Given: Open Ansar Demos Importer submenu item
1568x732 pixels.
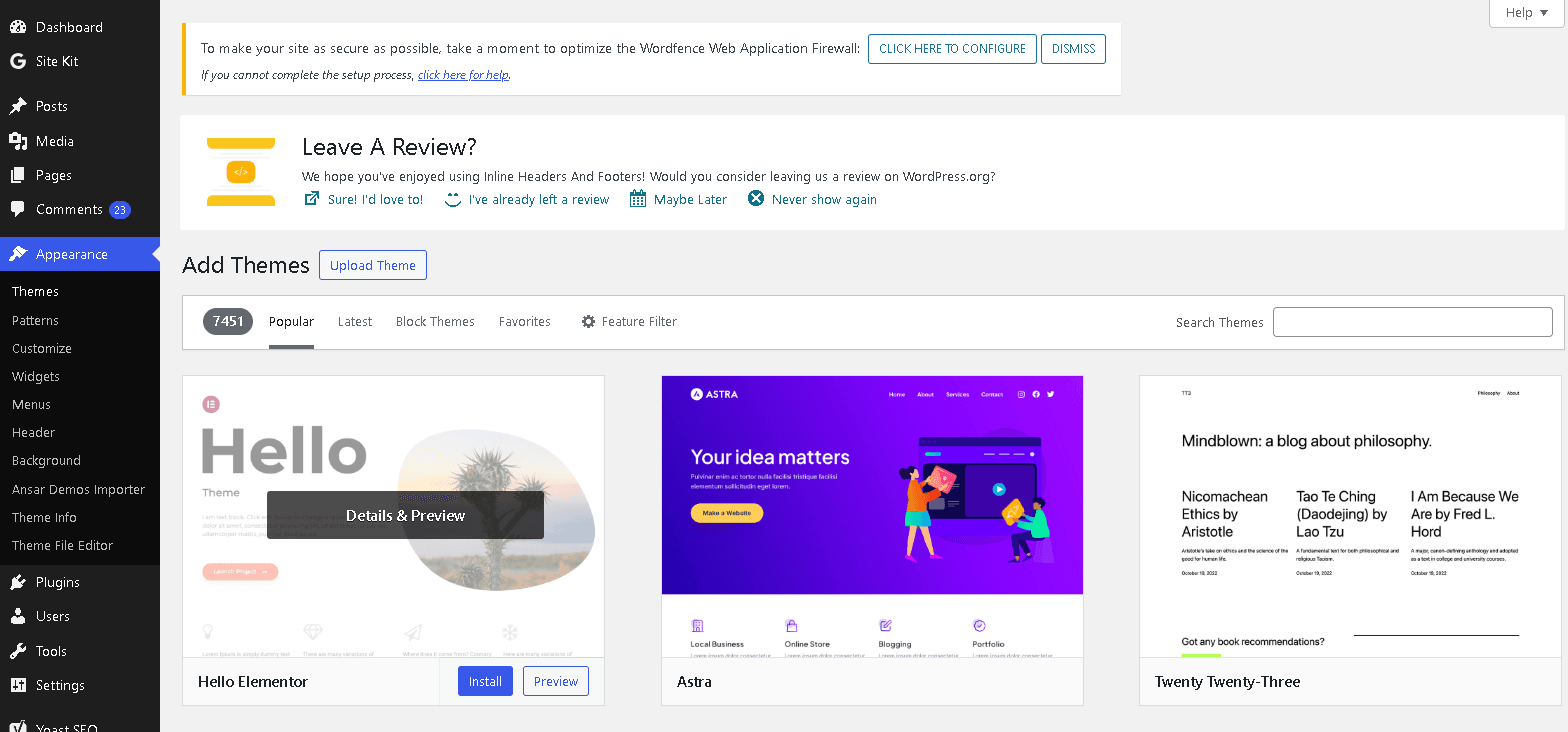Looking at the screenshot, I should [80, 489].
